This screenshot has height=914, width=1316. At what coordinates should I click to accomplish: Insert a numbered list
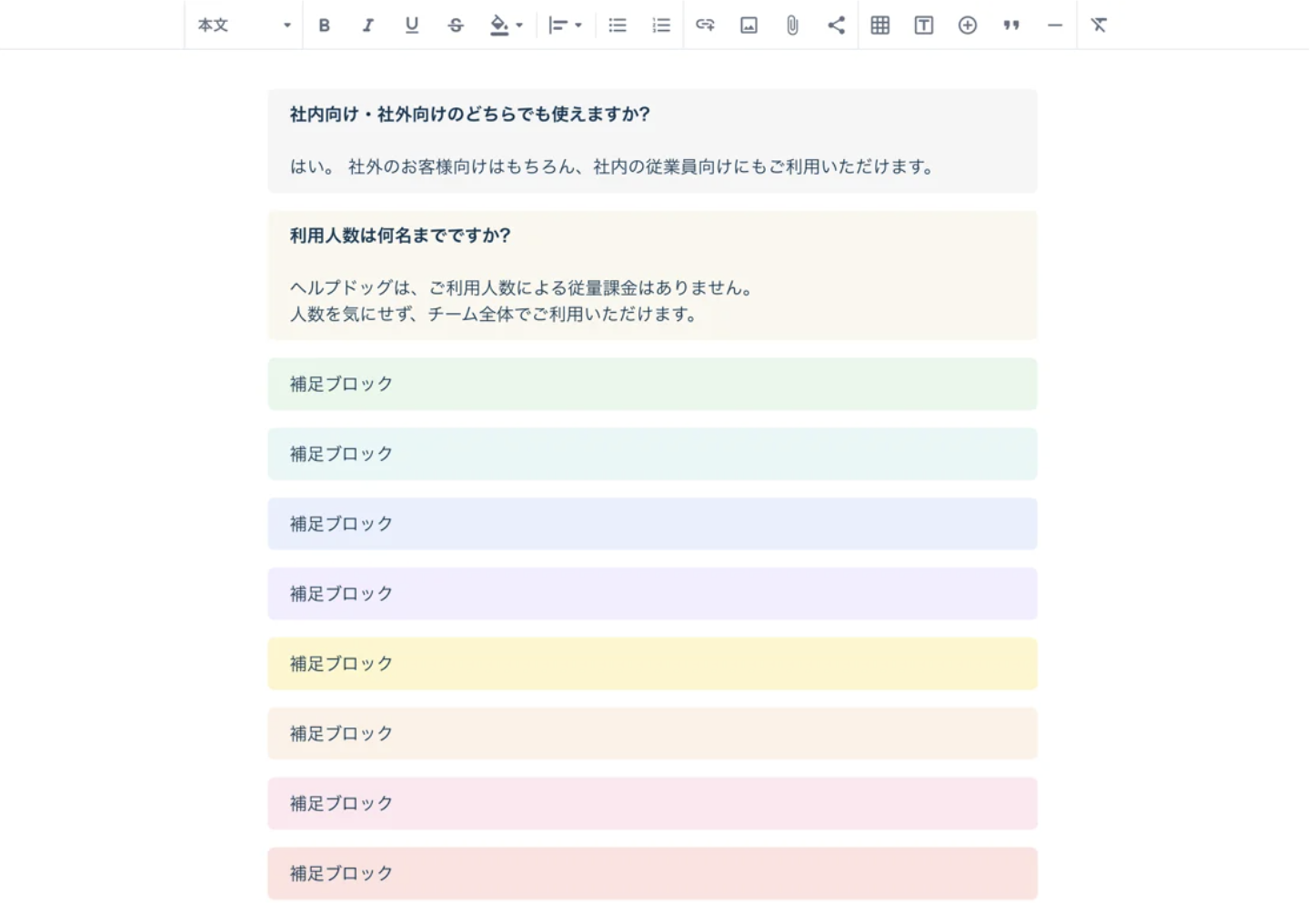point(661,25)
